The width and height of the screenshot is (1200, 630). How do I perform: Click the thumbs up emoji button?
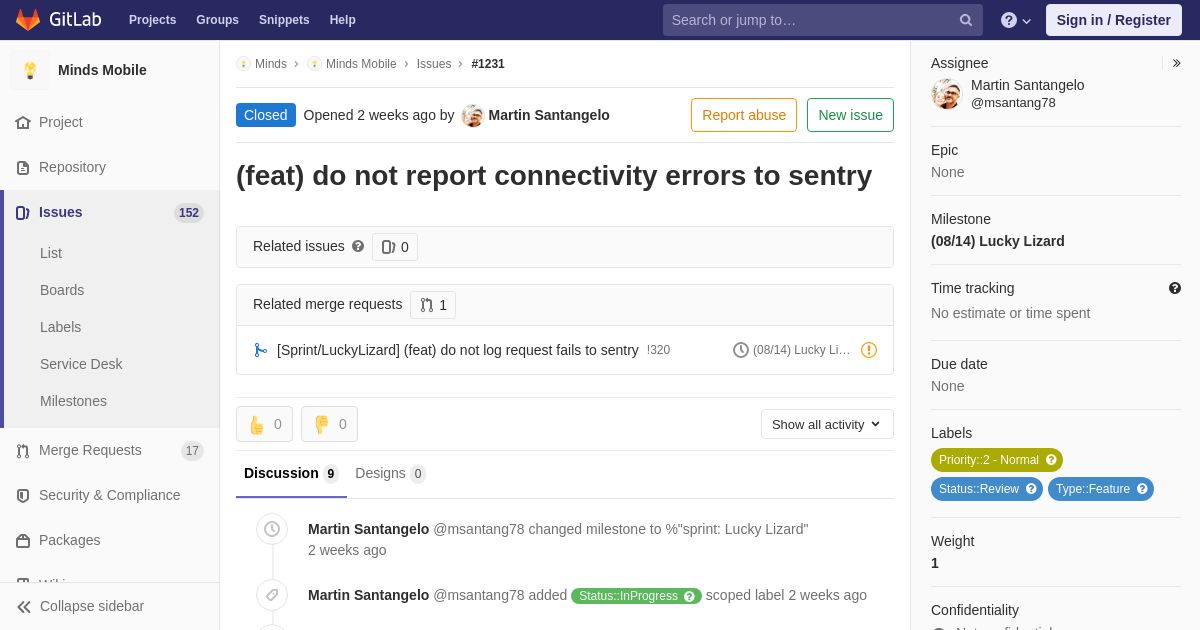coord(264,424)
